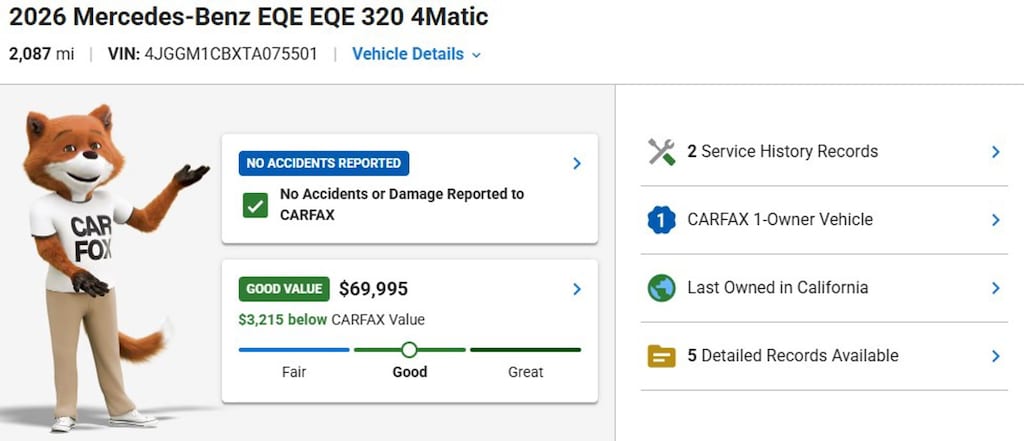Click the wrench and screwdriver service icon
The height and width of the screenshot is (441, 1024).
[x=661, y=152]
